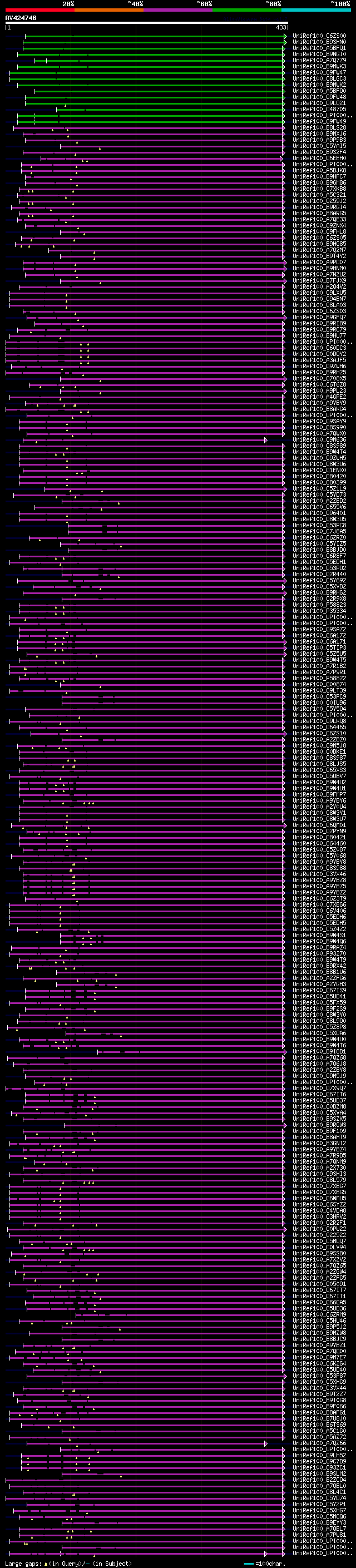Open hit UniRef100_C6ZS00
This screenshot has width=356, height=1568.
pos(319,37)
